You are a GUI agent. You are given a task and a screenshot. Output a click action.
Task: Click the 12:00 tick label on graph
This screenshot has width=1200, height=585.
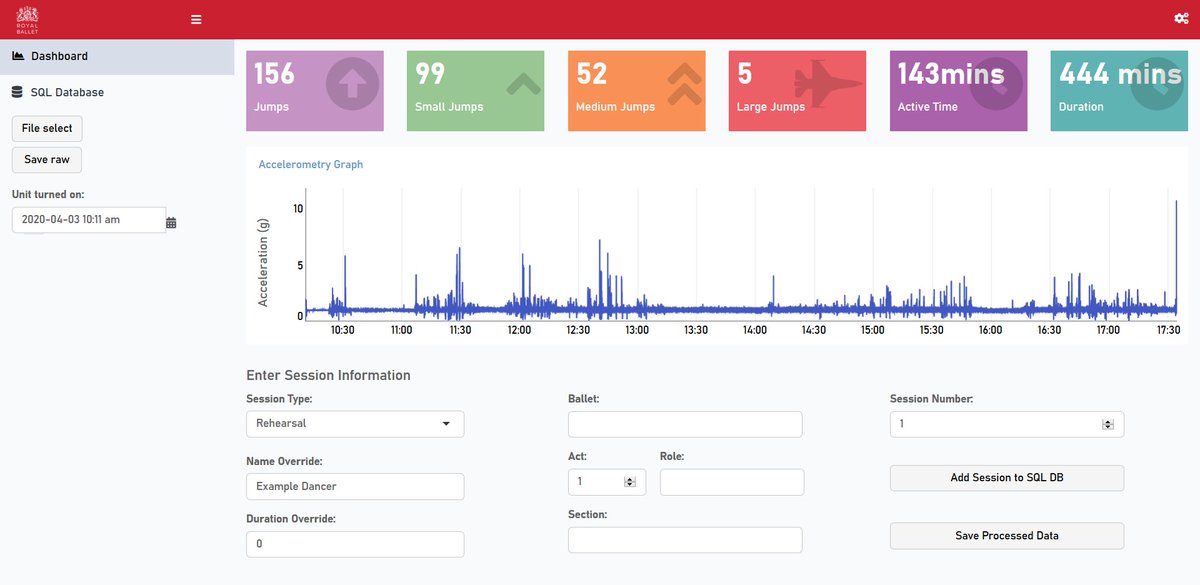tap(519, 330)
